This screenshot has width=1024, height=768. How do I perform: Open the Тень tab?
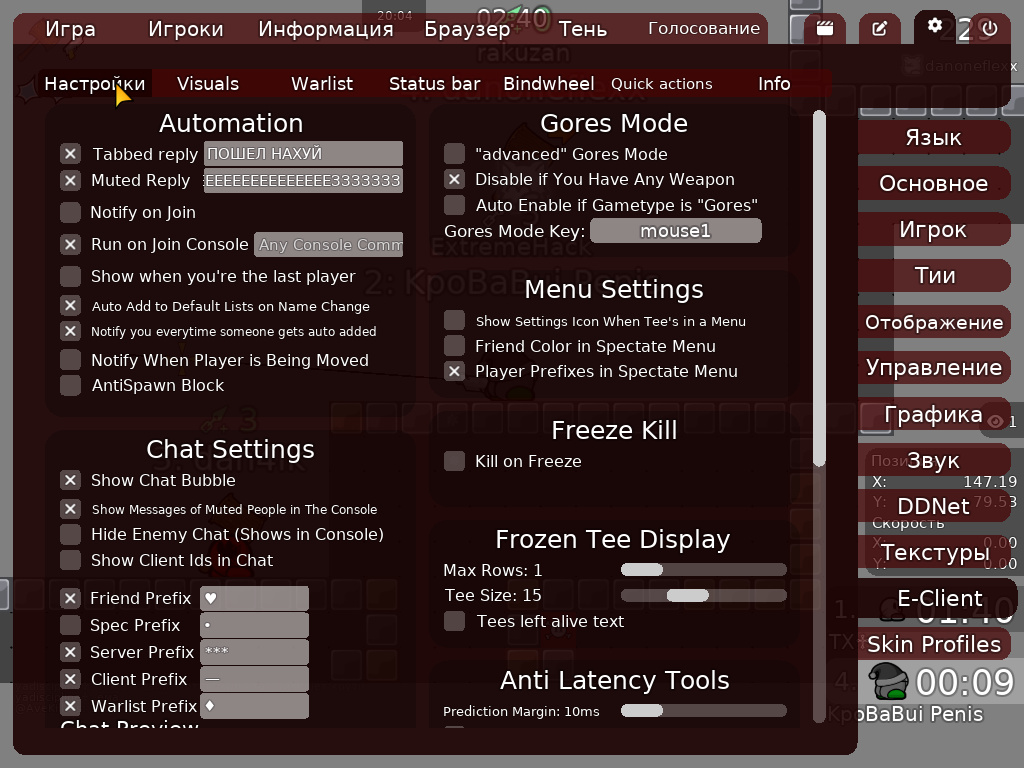pos(583,29)
